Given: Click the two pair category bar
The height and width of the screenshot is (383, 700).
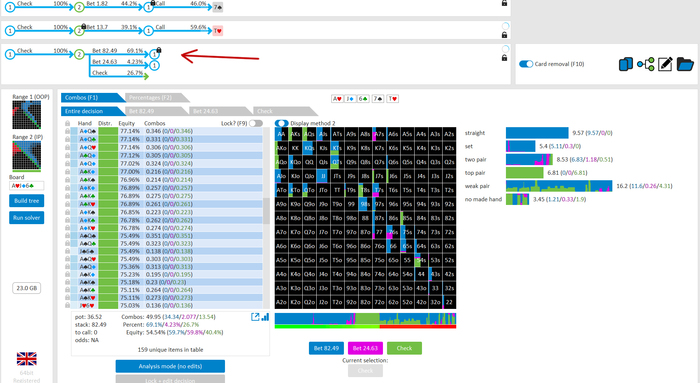Looking at the screenshot, I should tap(529, 159).
